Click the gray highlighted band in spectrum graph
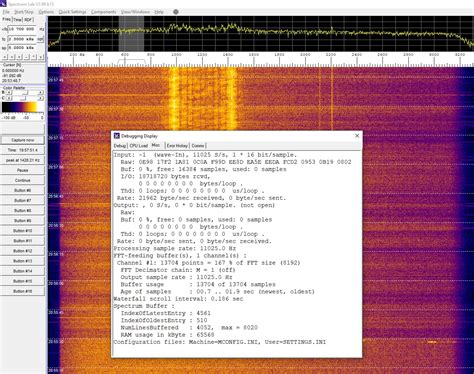 pos(131,33)
